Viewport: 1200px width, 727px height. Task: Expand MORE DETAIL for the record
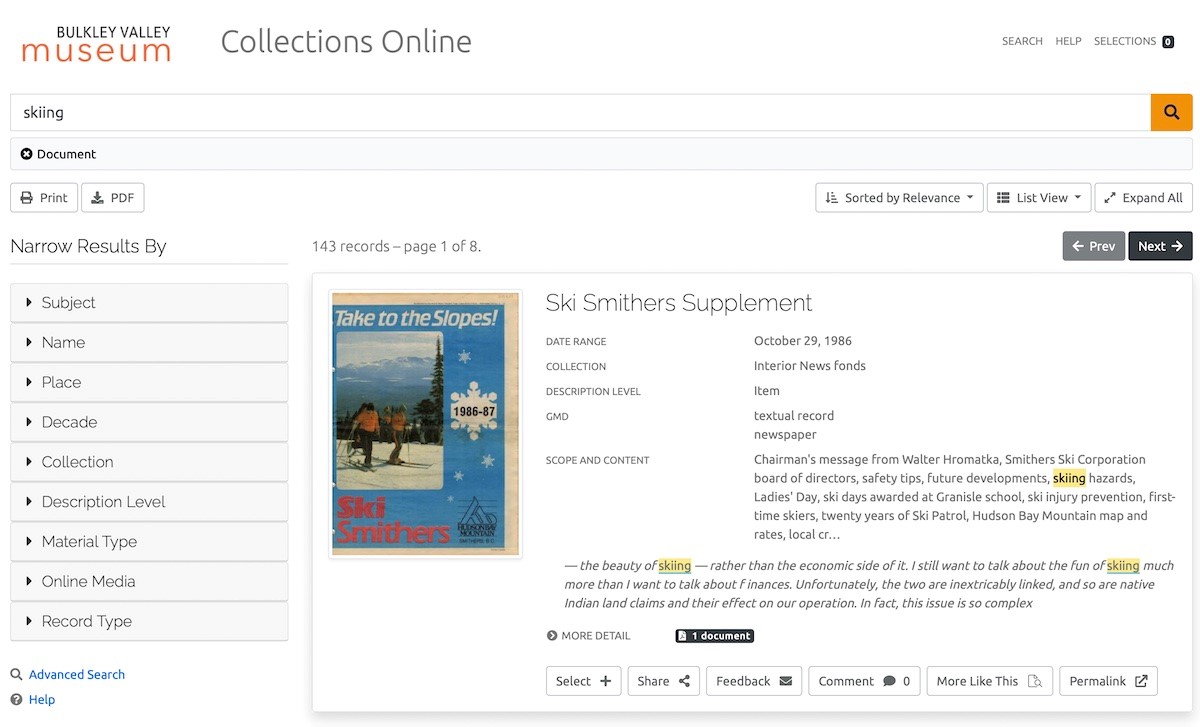(x=588, y=636)
